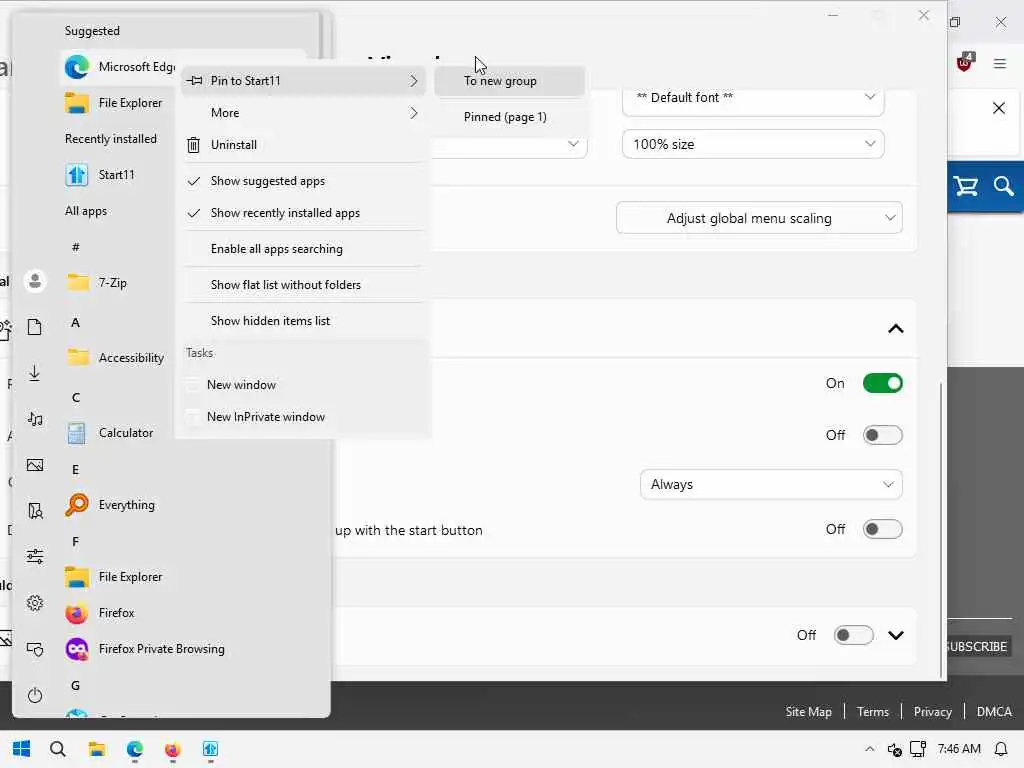This screenshot has height=768, width=1024.
Task: Click the 7:46 AM clock
Action: 959,749
